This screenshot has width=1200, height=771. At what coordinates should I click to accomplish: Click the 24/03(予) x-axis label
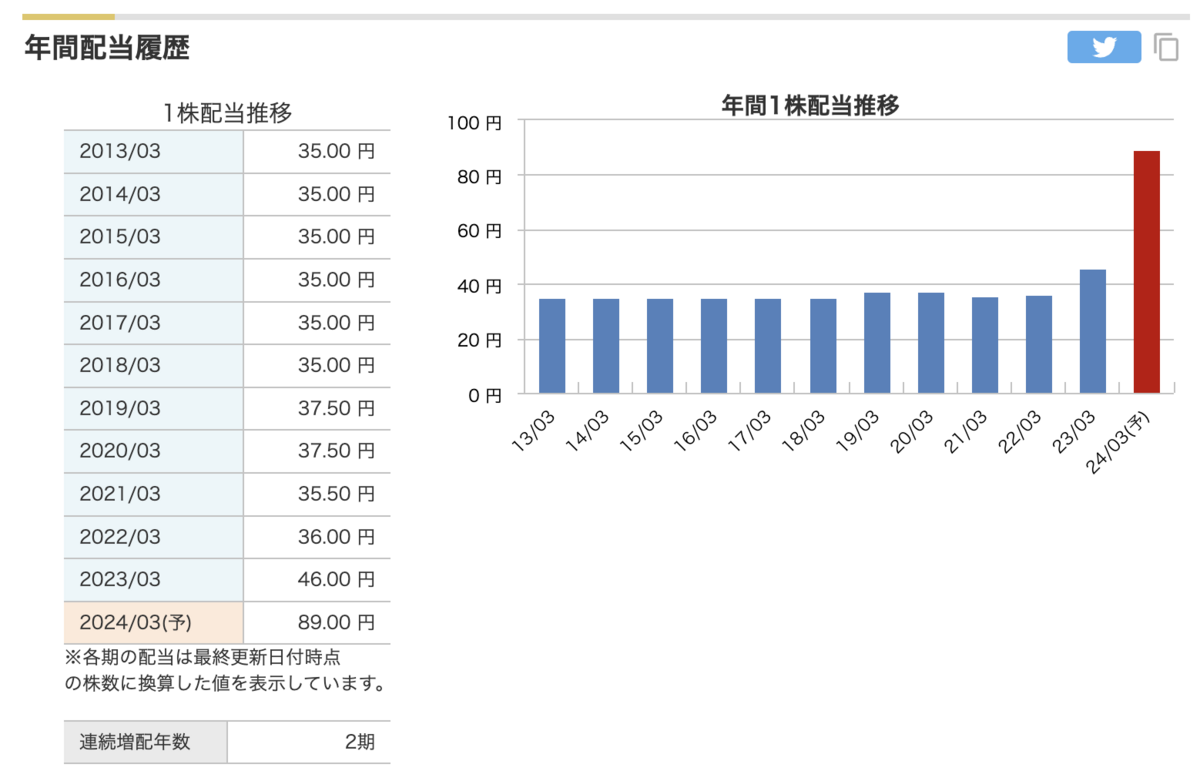click(1116, 445)
